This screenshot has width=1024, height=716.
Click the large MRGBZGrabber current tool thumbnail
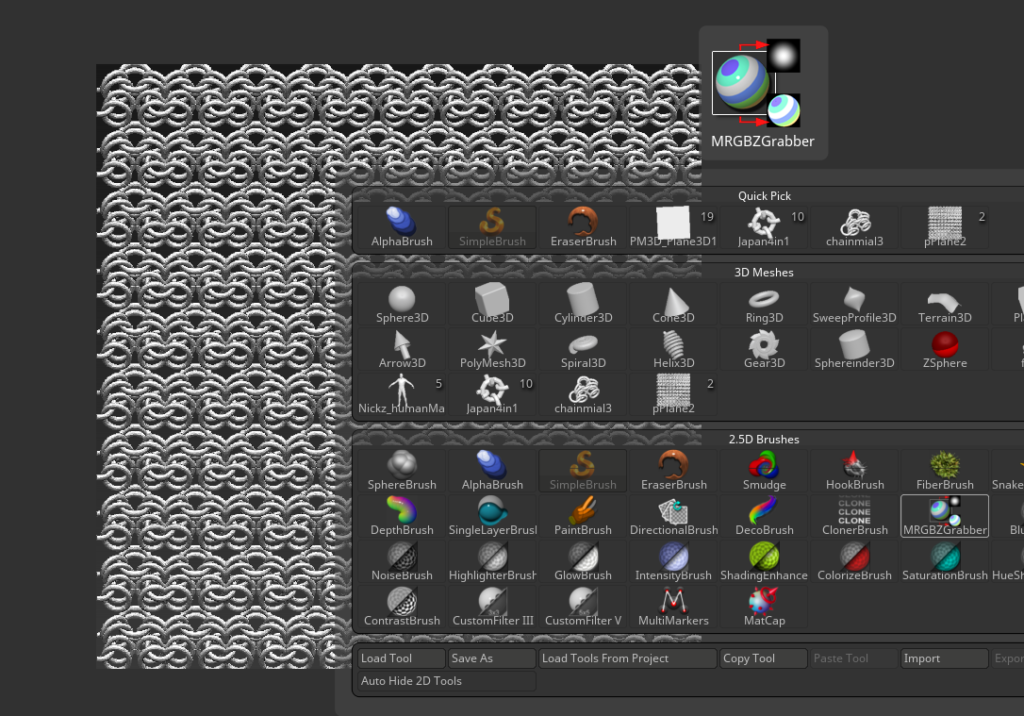pos(763,93)
